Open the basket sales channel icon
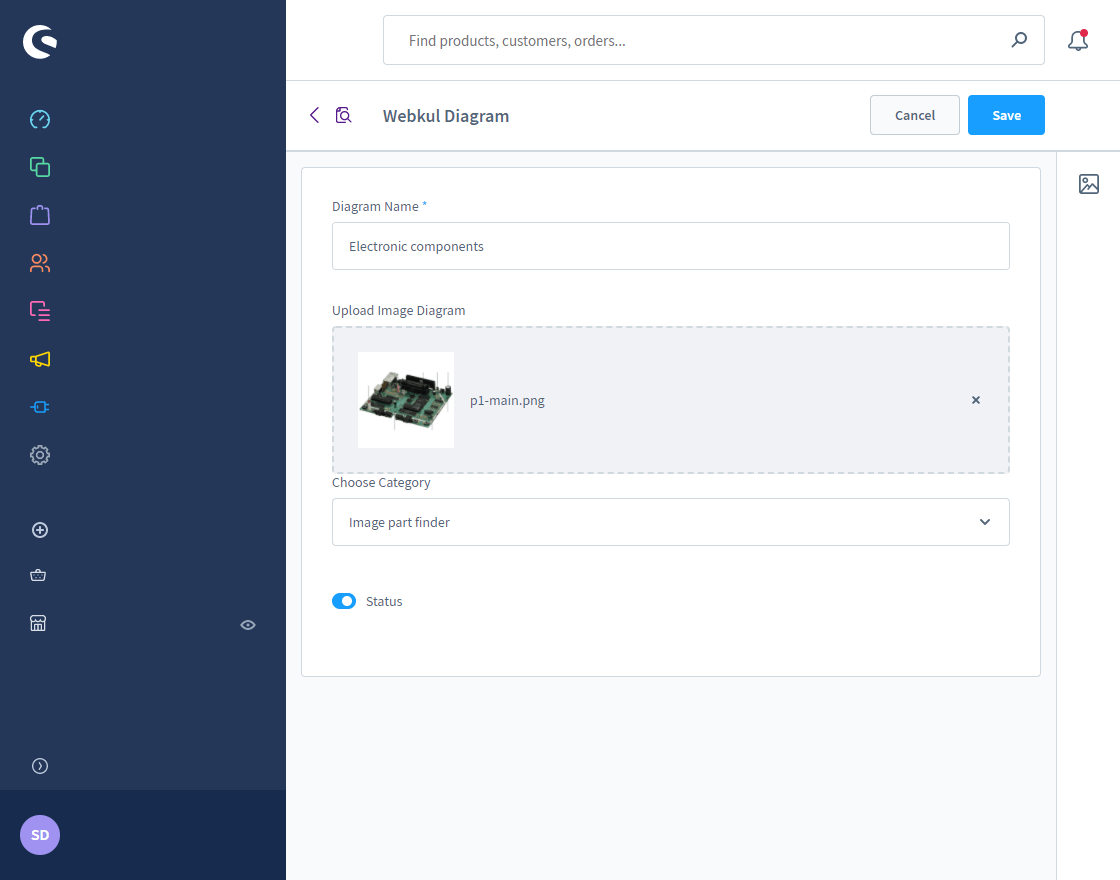The image size is (1120, 880). (39, 575)
